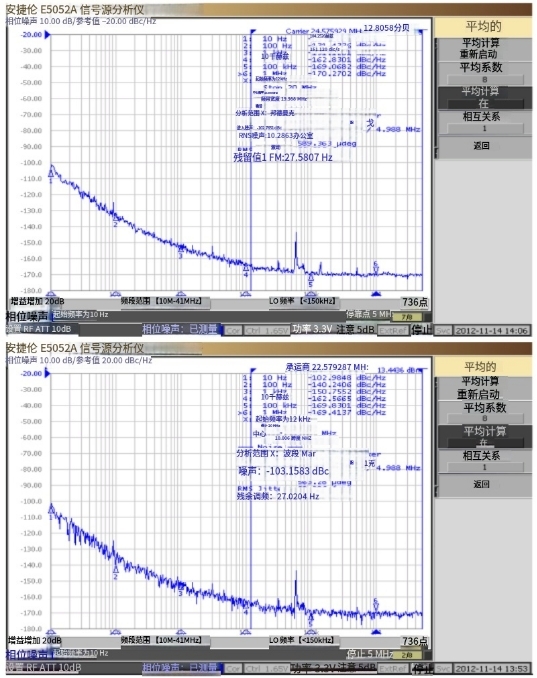Click 736点 label in 13:53 screen
The width and height of the screenshot is (537, 678).
pos(415,641)
